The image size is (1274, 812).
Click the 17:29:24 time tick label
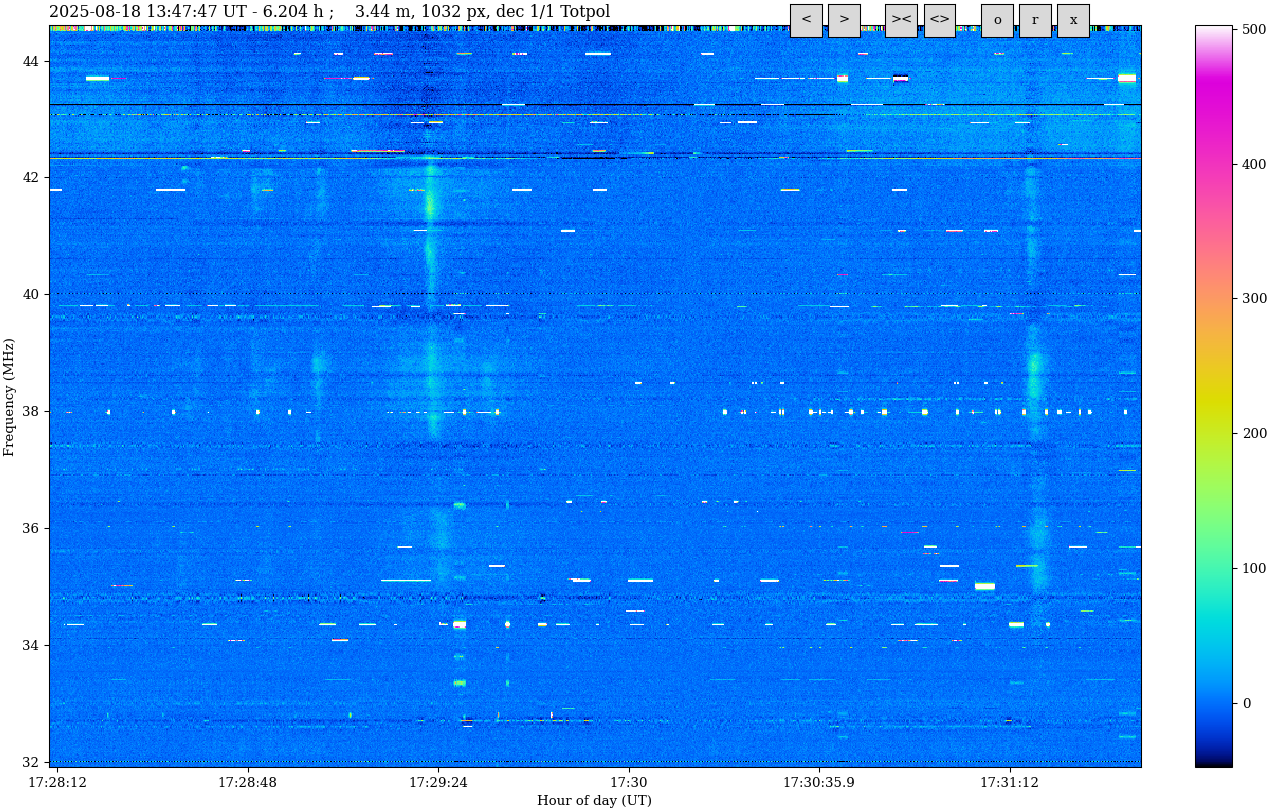(x=438, y=782)
